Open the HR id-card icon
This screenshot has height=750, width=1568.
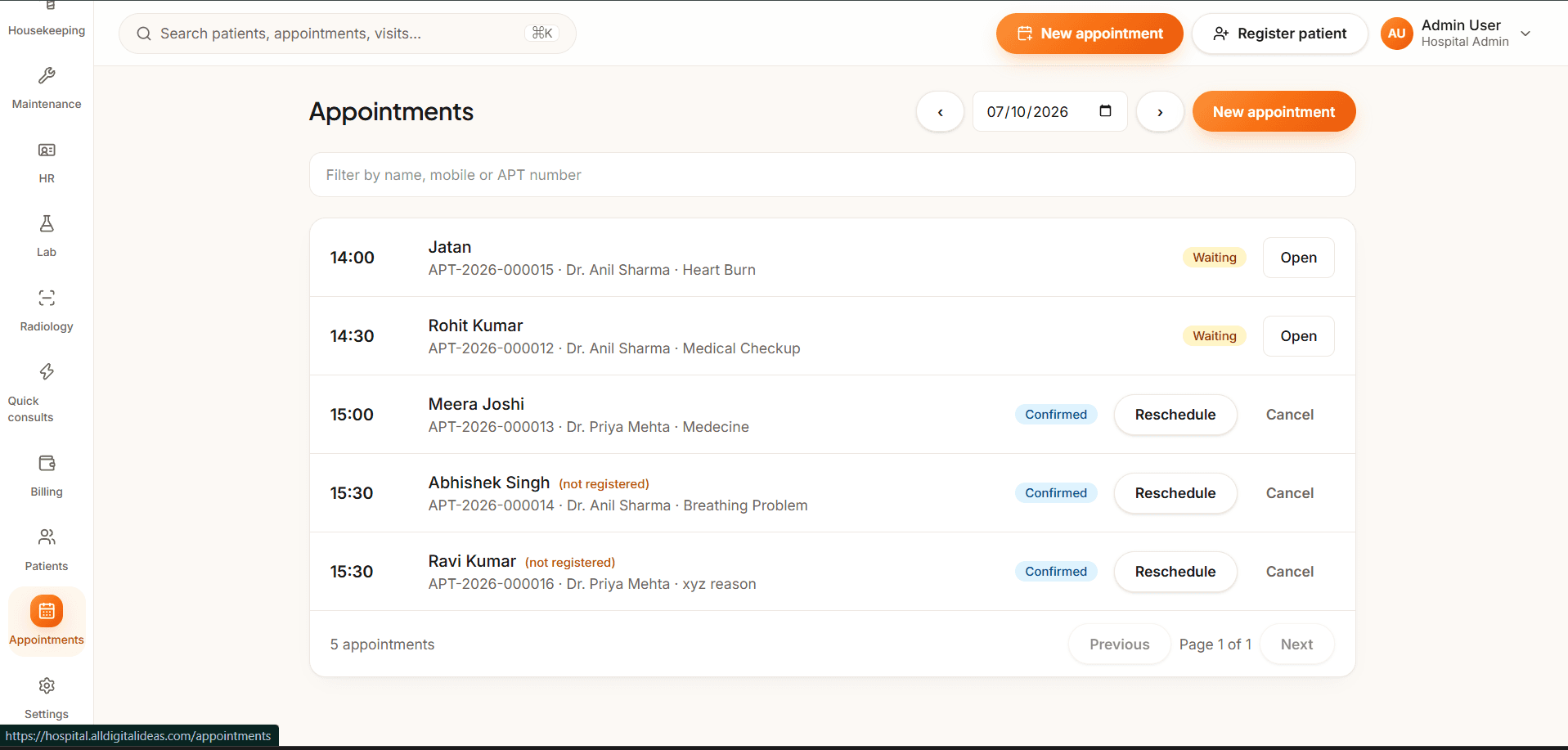(47, 150)
